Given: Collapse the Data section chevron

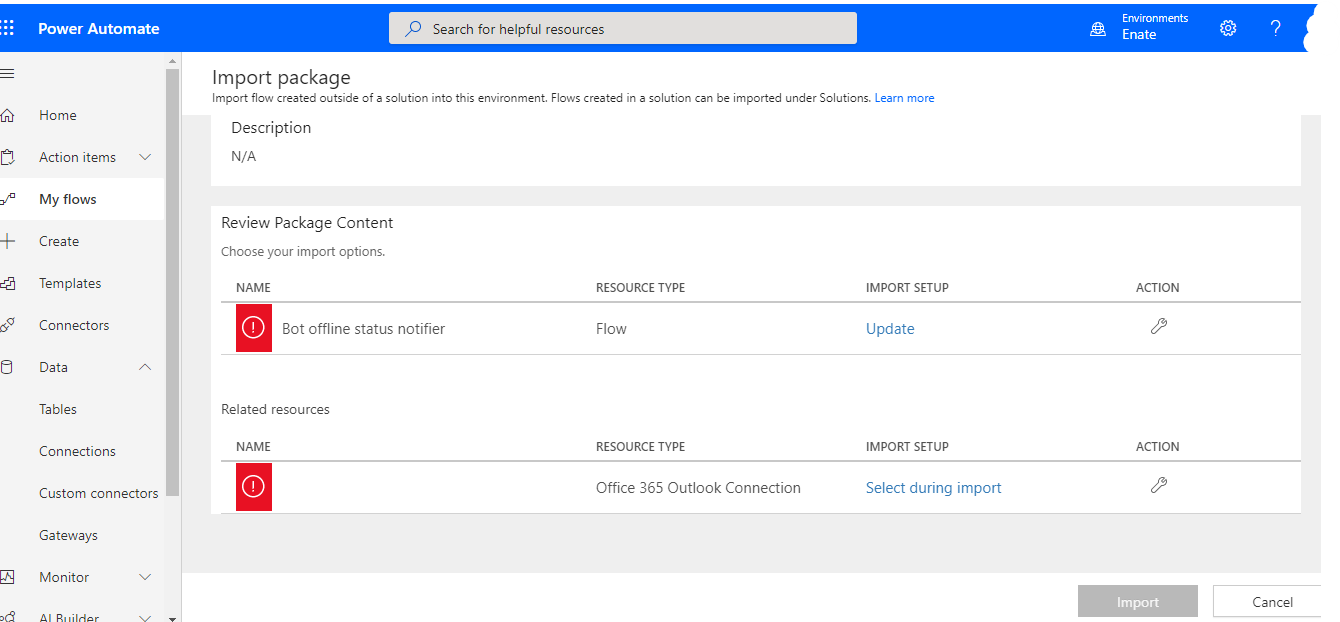Looking at the screenshot, I should 145,367.
